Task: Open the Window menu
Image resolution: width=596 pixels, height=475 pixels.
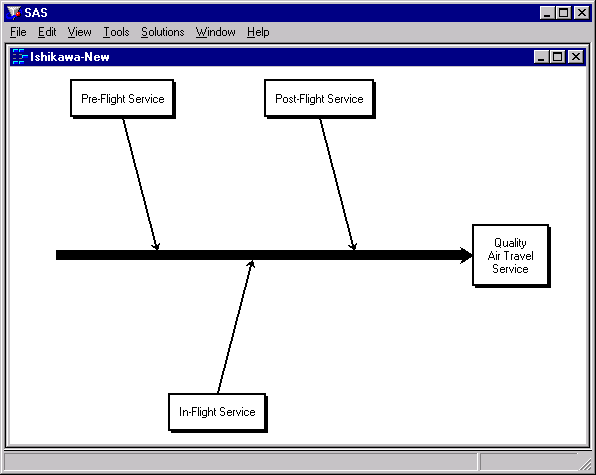Action: [216, 32]
